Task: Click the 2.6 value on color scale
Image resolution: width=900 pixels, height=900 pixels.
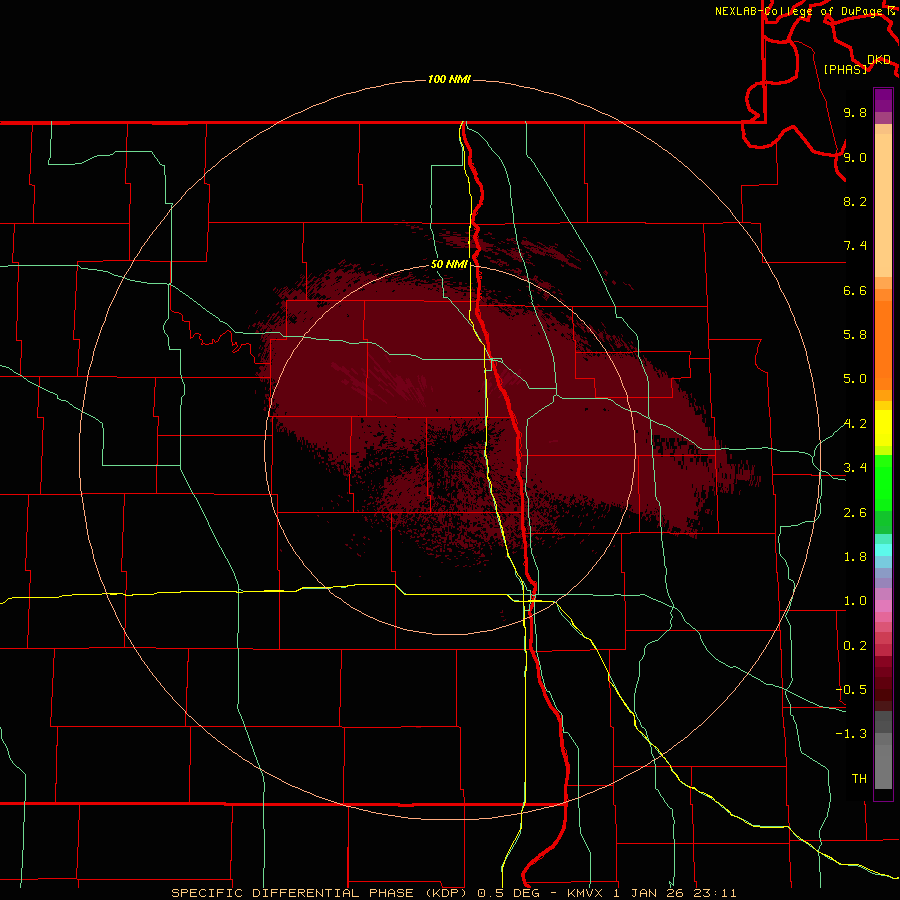Action: point(855,513)
